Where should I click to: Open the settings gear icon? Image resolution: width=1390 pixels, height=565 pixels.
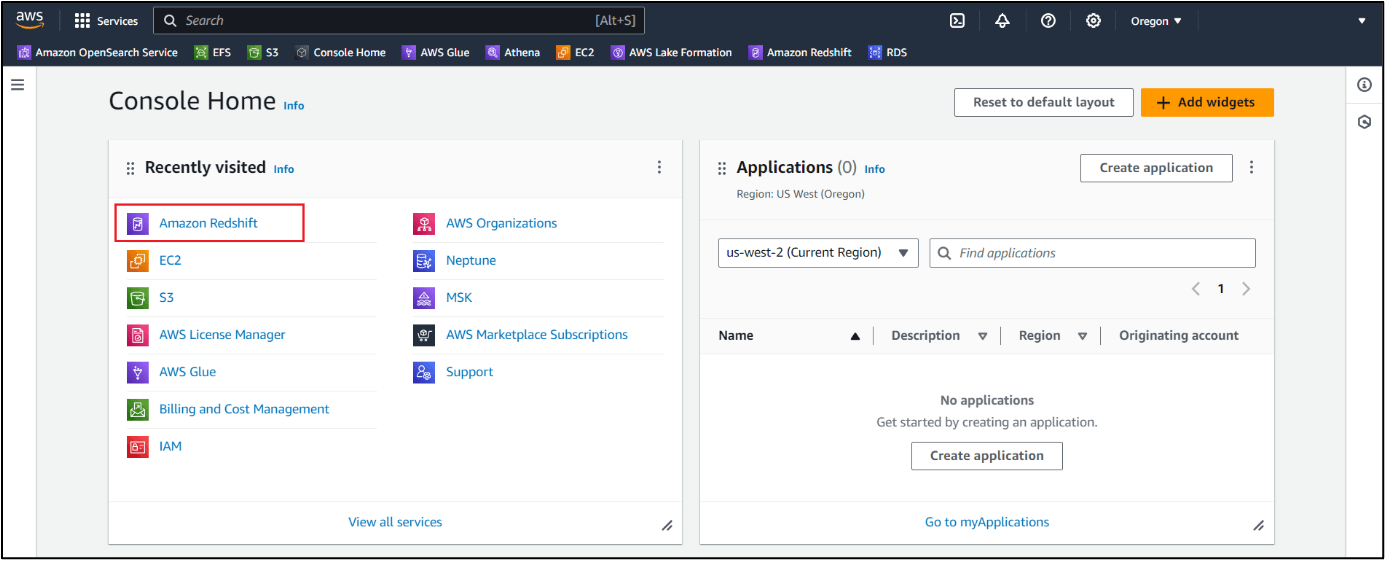point(1093,21)
